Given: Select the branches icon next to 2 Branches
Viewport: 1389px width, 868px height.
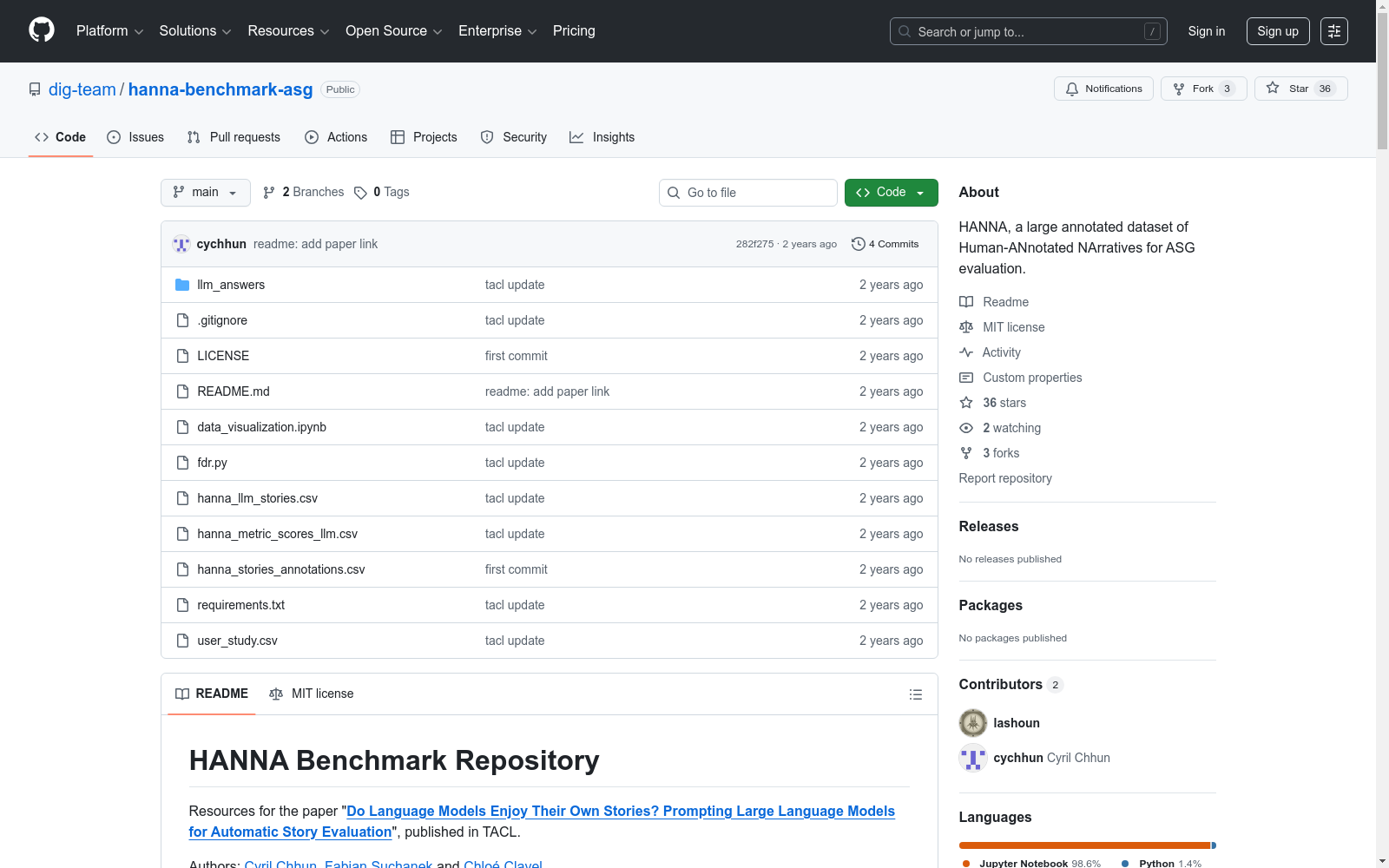Looking at the screenshot, I should 269,193.
